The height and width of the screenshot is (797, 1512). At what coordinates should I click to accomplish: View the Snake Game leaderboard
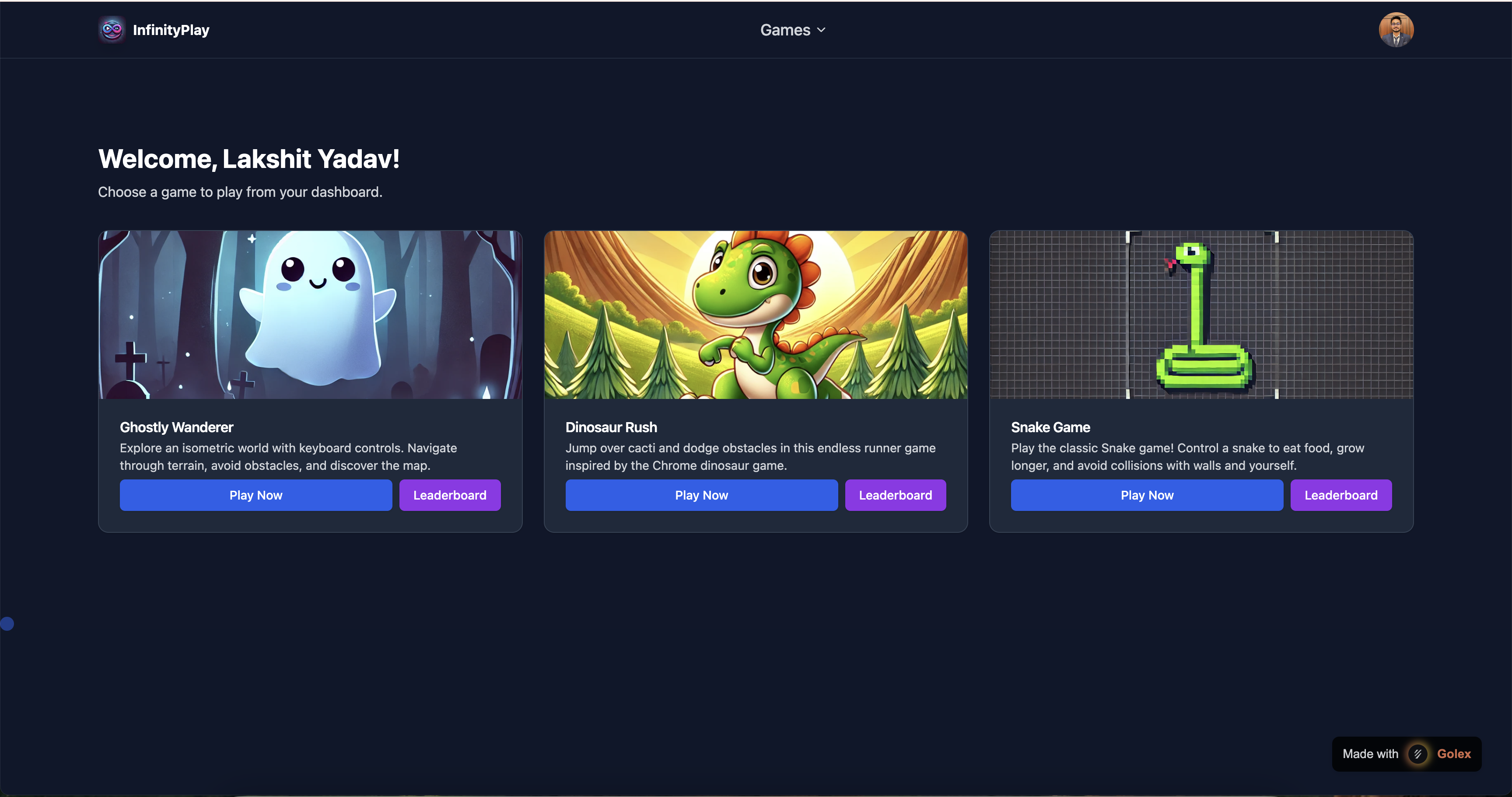(1340, 495)
